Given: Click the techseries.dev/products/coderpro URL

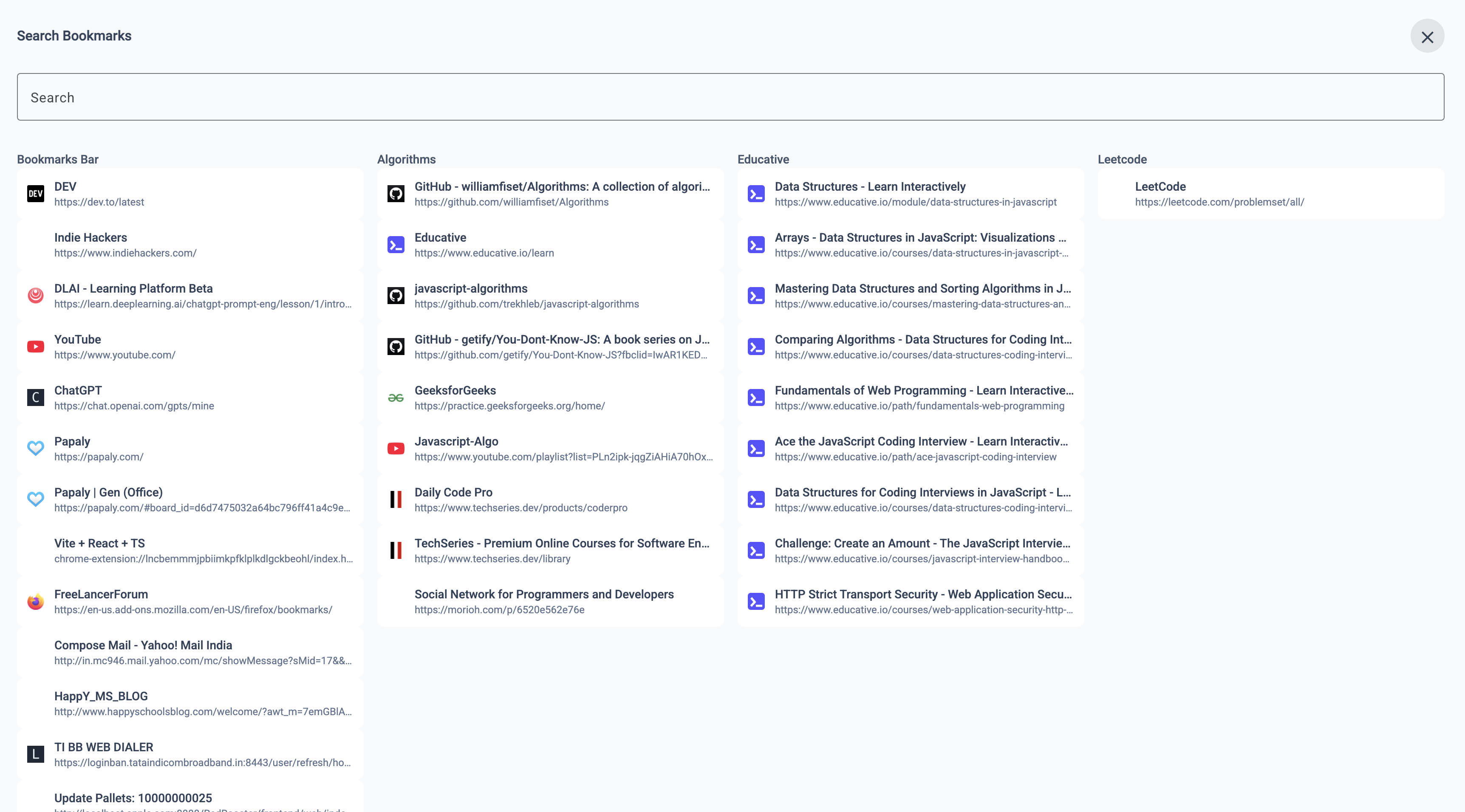Looking at the screenshot, I should (x=521, y=508).
